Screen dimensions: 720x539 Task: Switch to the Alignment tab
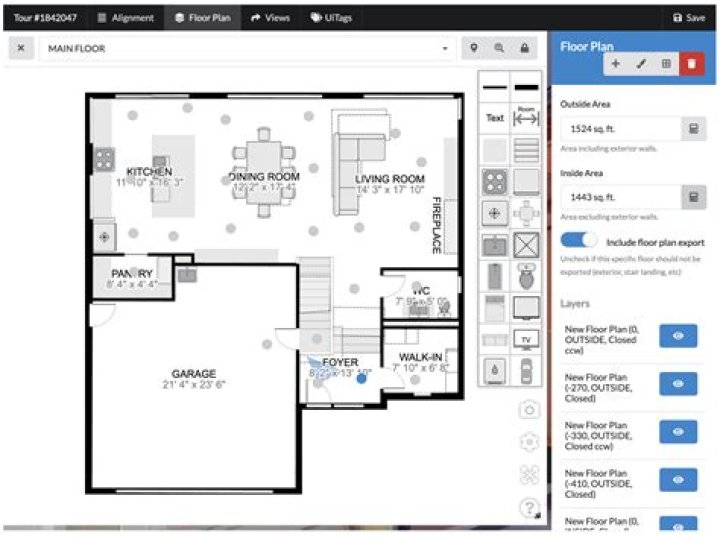click(x=126, y=18)
